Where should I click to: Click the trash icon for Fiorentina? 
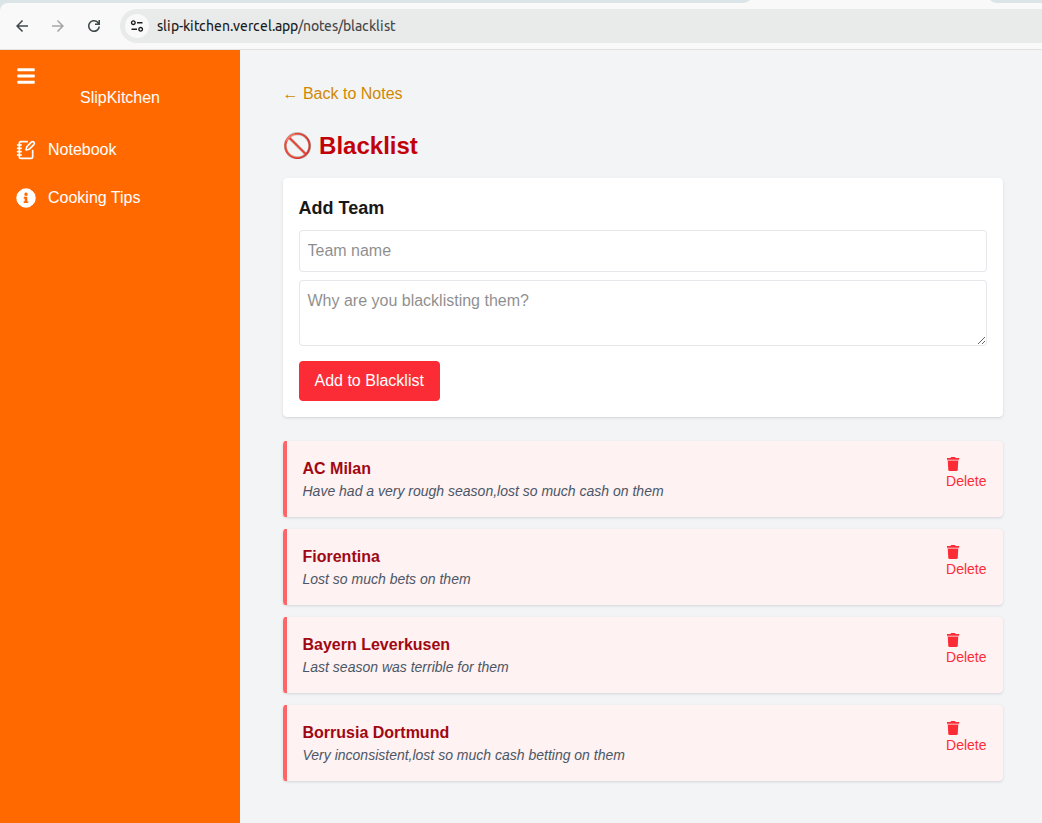(x=953, y=552)
